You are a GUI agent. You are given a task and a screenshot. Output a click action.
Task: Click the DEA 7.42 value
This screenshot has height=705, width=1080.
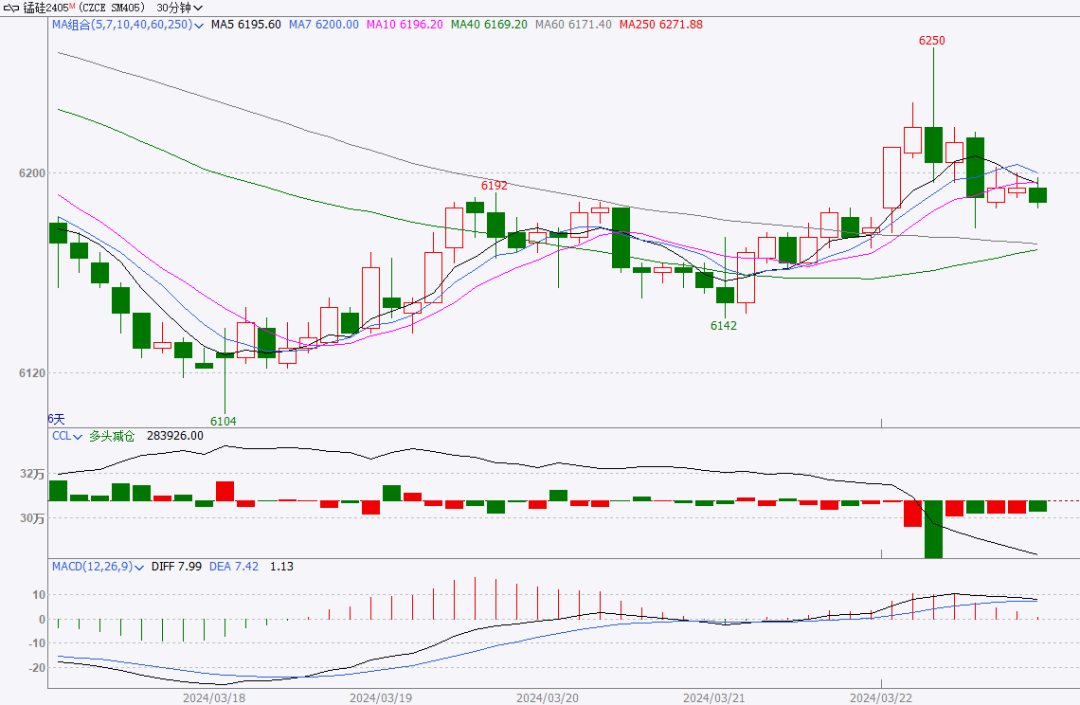point(233,567)
